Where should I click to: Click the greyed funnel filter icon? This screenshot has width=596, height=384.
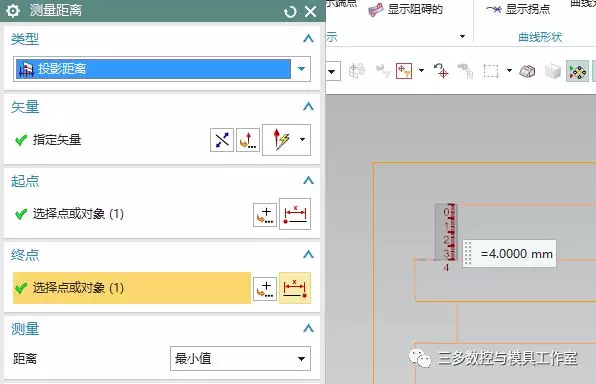tap(383, 71)
